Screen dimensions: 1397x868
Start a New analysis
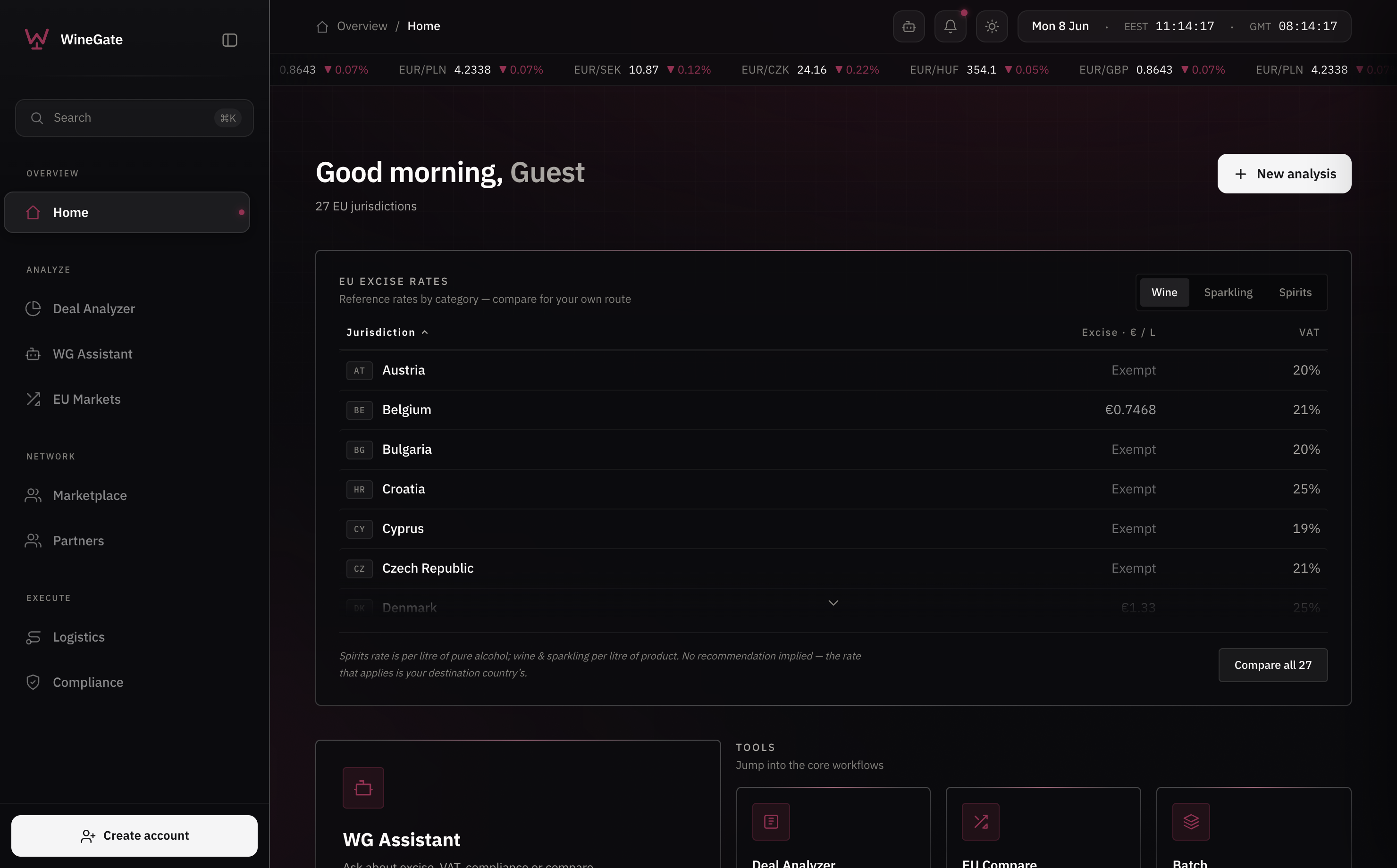(x=1284, y=174)
